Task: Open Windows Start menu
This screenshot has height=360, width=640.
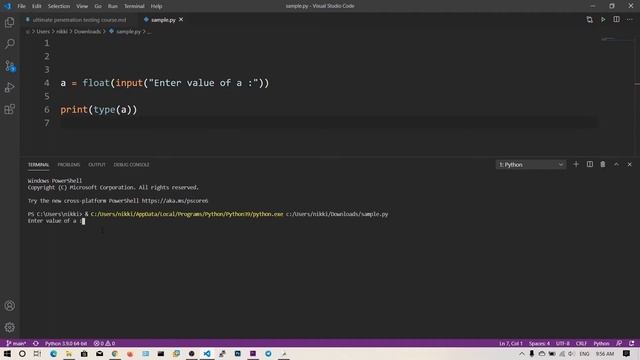Action: click(x=7, y=354)
